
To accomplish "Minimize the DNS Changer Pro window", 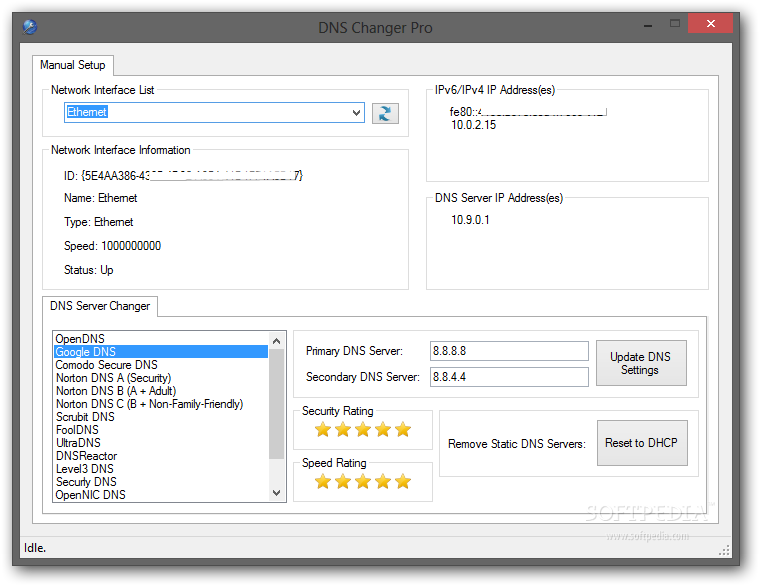I will pyautogui.click(x=648, y=24).
